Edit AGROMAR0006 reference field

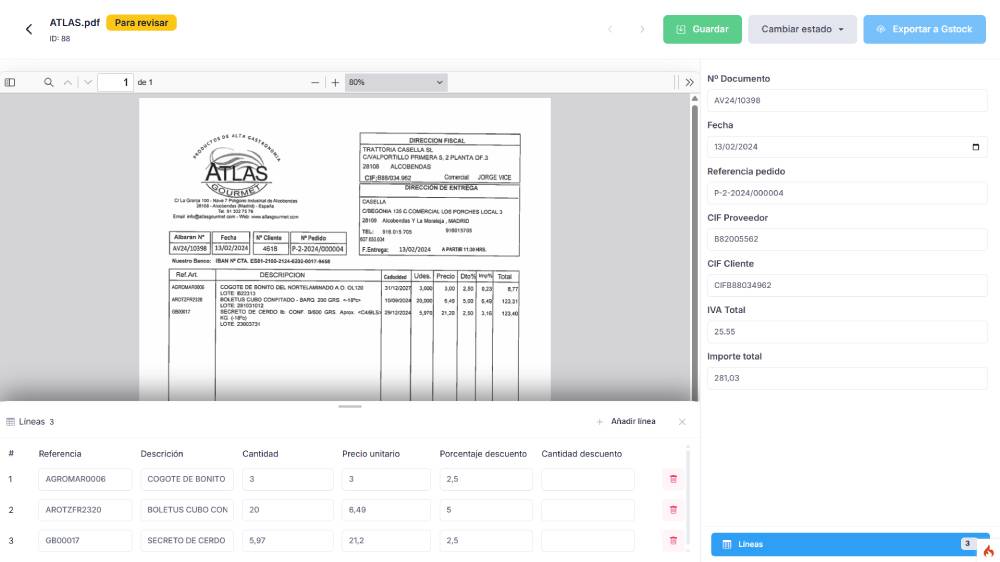click(x=85, y=479)
